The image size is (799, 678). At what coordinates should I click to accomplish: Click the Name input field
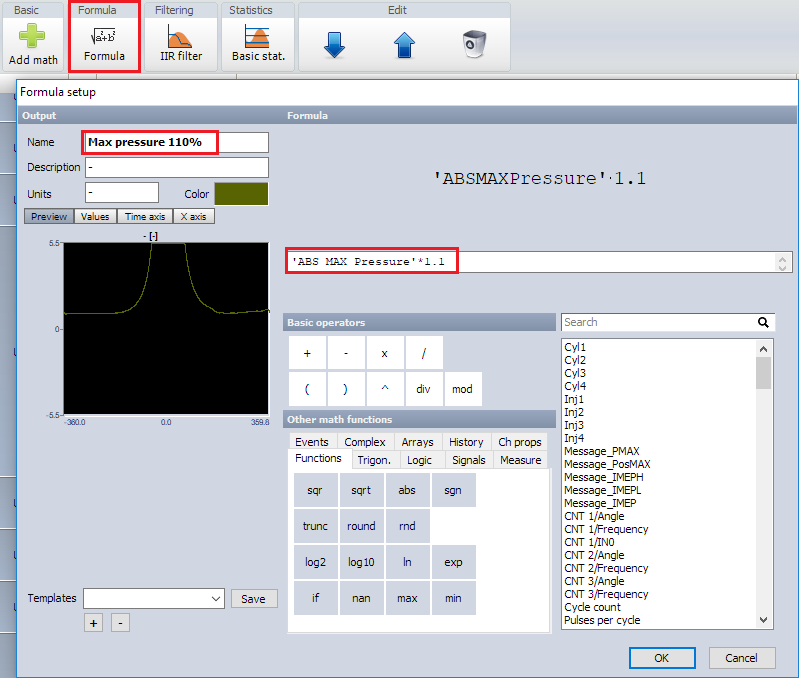(176, 142)
